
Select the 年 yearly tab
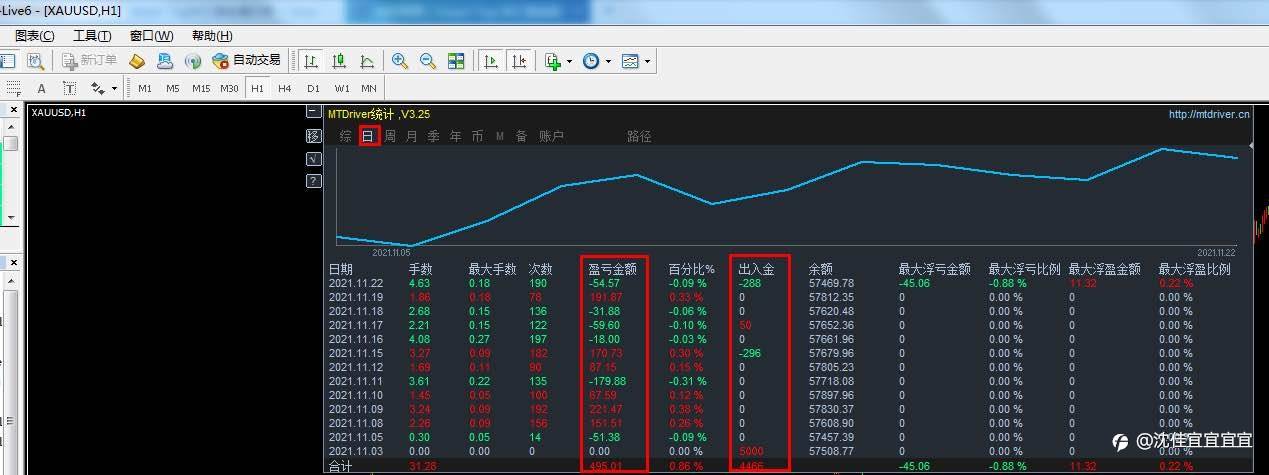pyautogui.click(x=456, y=136)
